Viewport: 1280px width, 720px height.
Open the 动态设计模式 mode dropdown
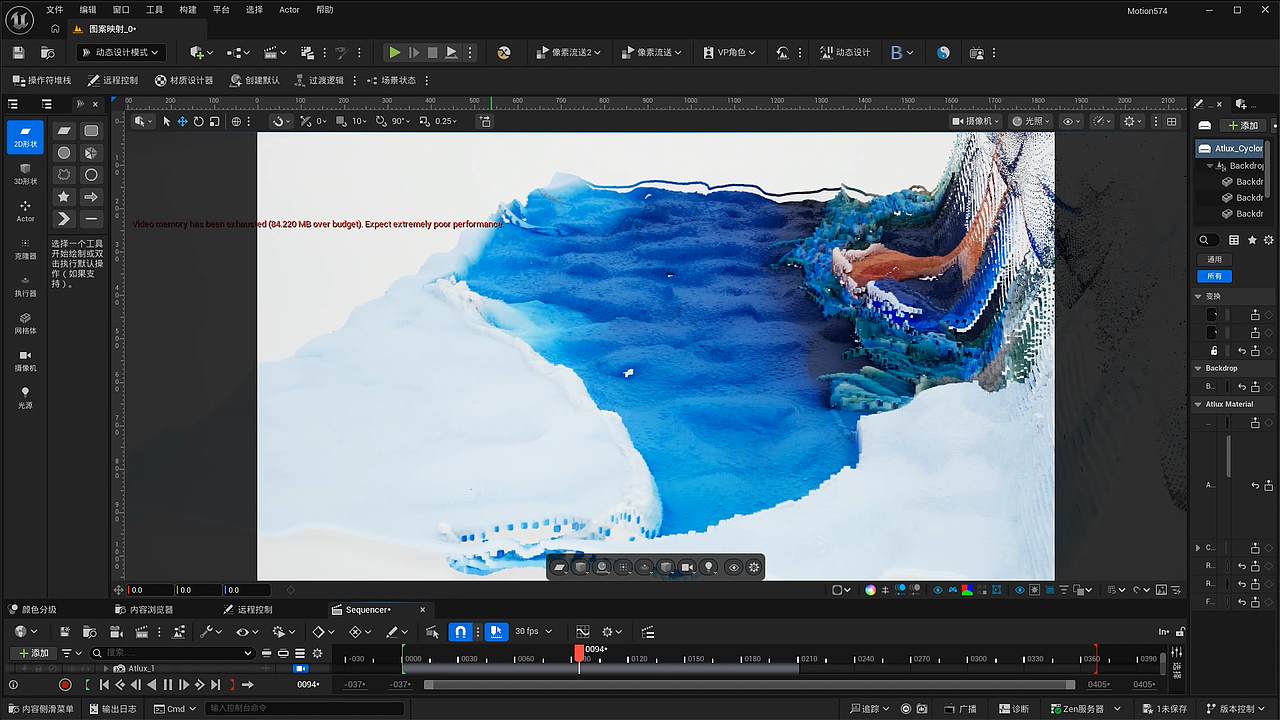click(x=120, y=52)
